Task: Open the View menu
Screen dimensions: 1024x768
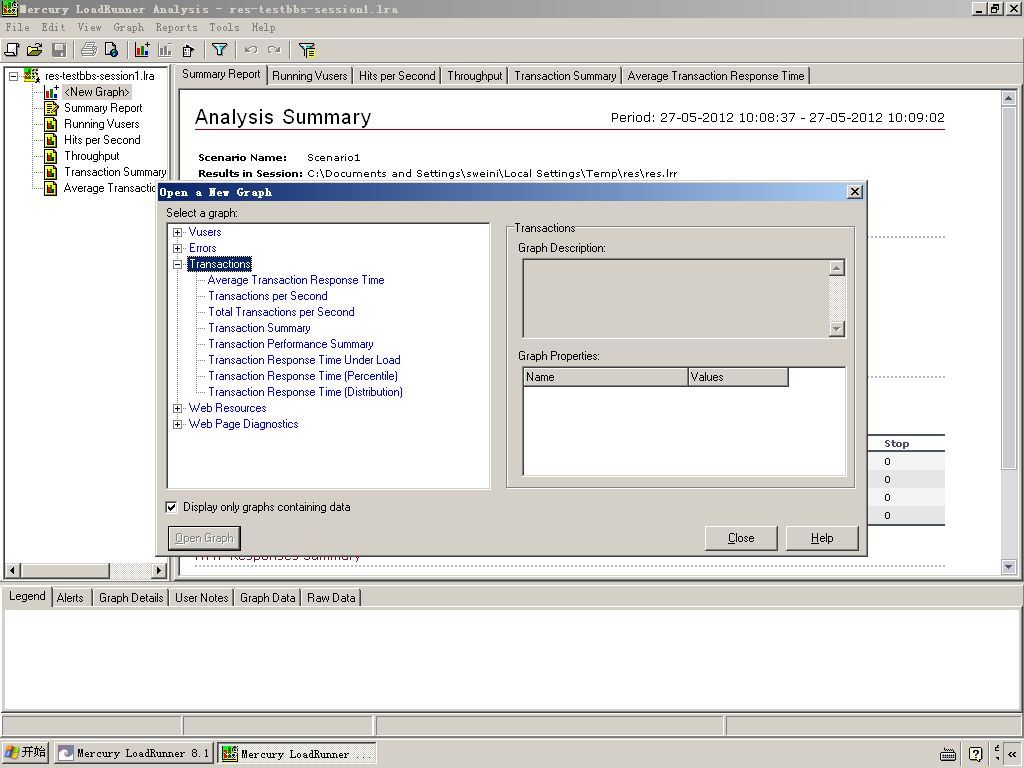Action: click(89, 27)
